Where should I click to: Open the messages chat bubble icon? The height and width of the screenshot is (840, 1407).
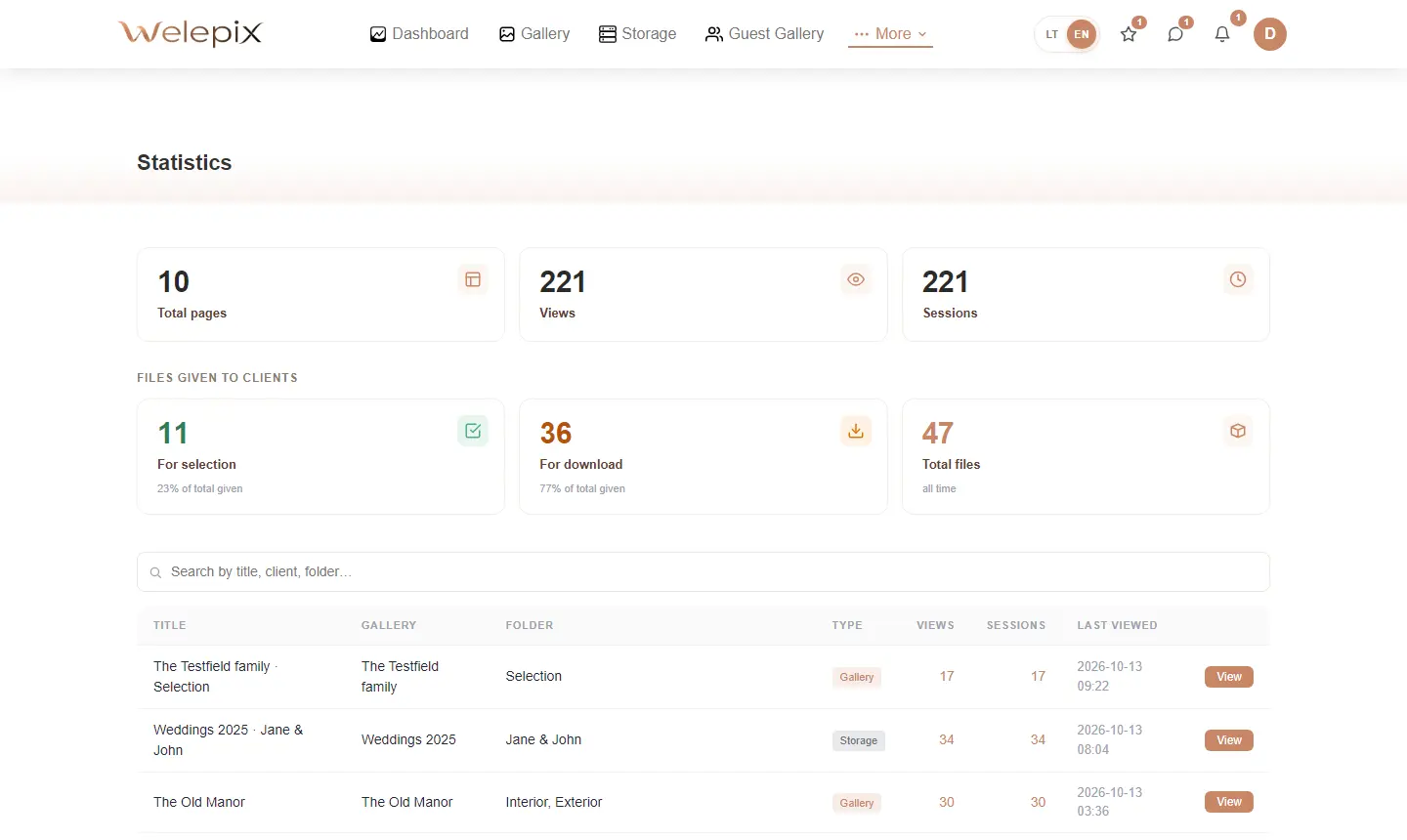(1175, 34)
